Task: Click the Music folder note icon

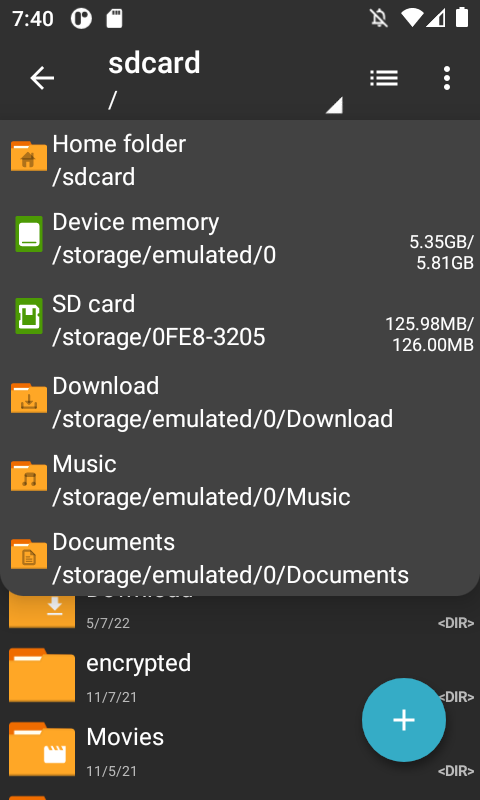Action: pos(29,476)
